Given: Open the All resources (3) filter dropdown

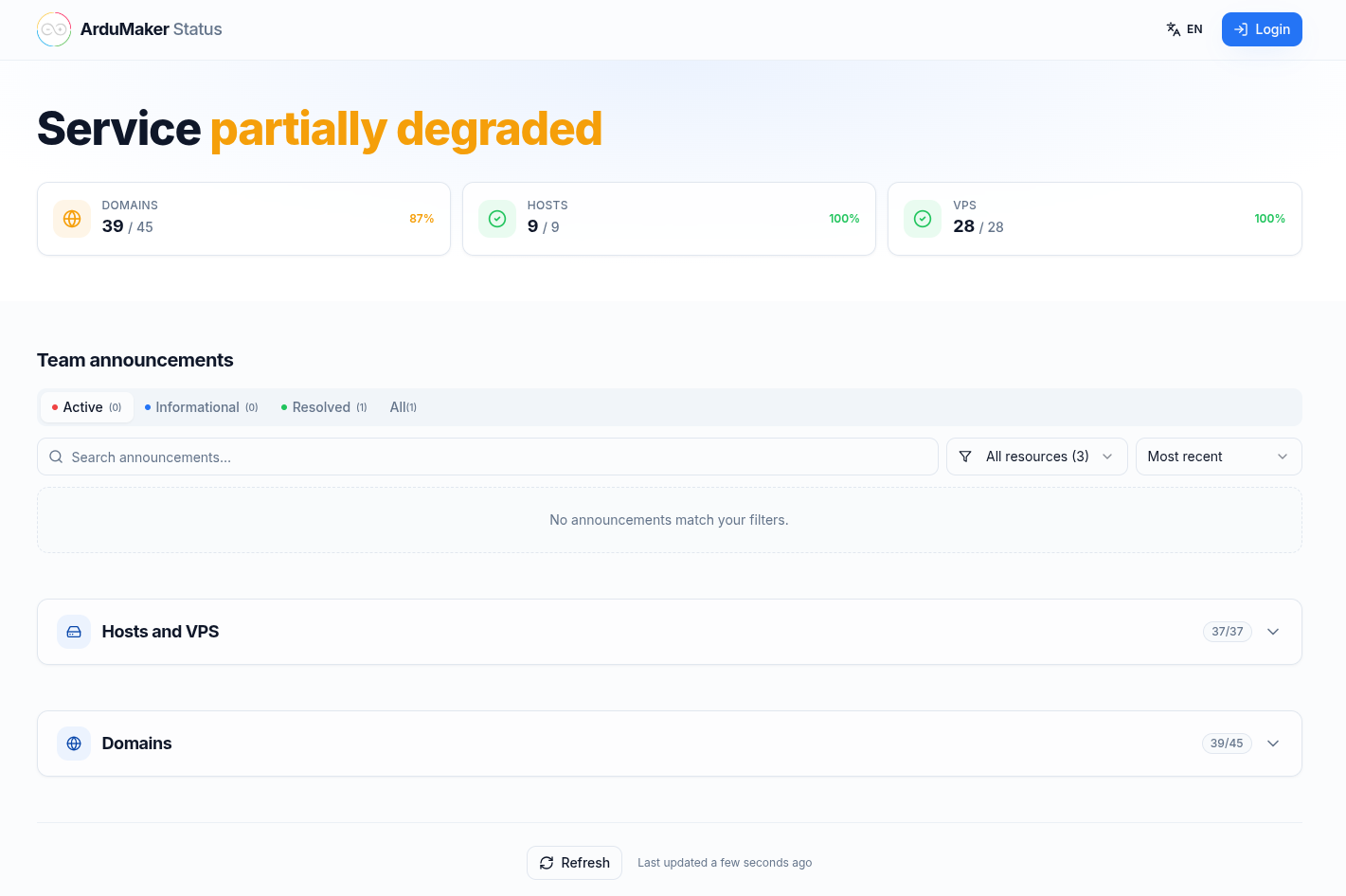Looking at the screenshot, I should pyautogui.click(x=1037, y=457).
